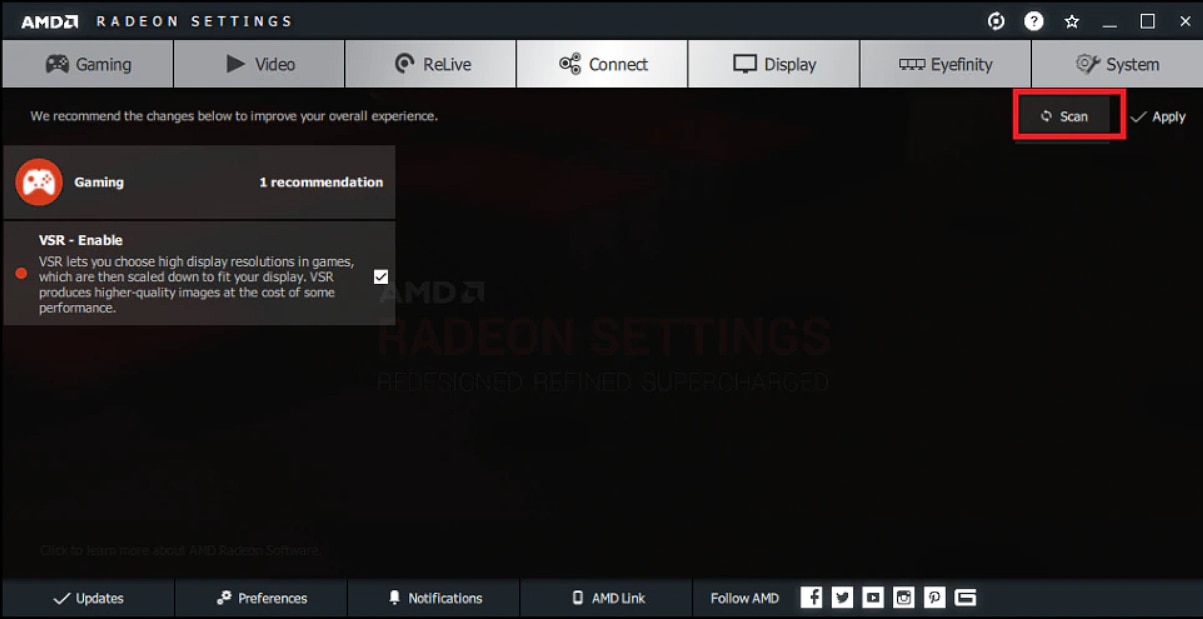Screen dimensions: 1203x619
Task: Click the 'Follow AMD' label
Action: click(x=745, y=598)
